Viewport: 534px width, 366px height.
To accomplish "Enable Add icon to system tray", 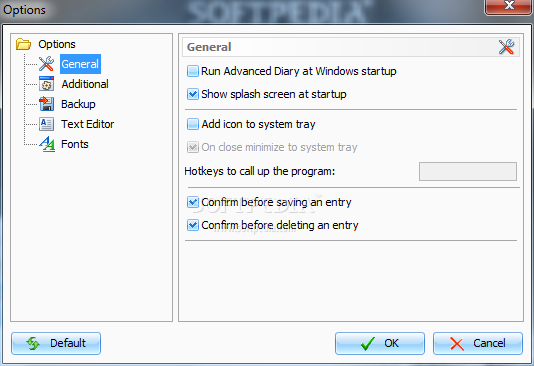I will pos(193,124).
